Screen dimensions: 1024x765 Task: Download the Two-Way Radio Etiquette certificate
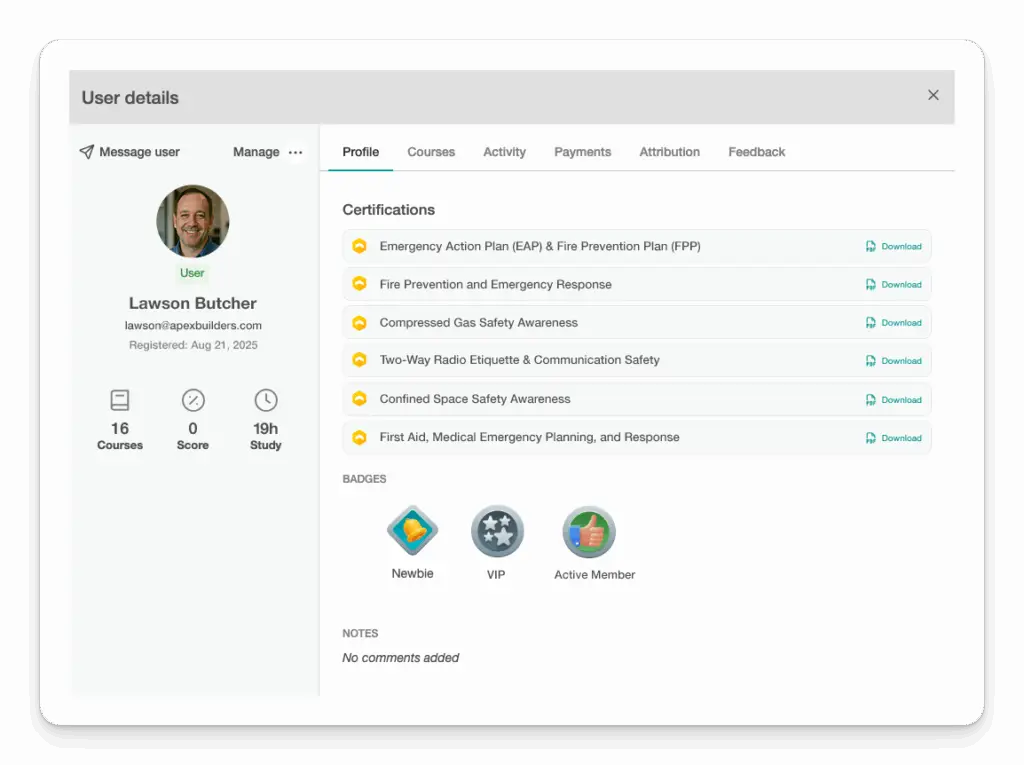point(895,361)
